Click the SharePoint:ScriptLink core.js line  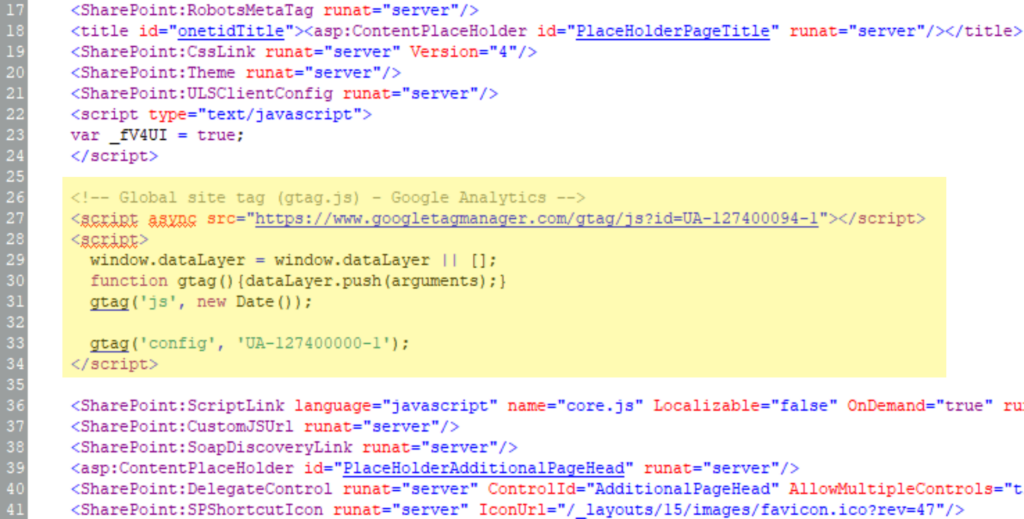pos(547,405)
